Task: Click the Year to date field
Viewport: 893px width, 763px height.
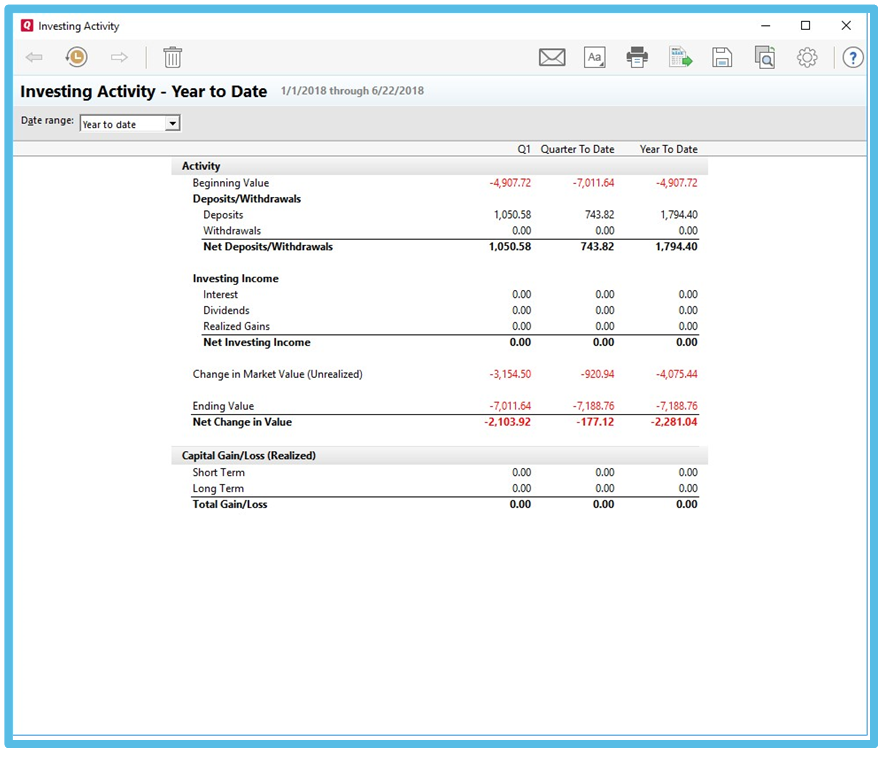Action: pos(122,124)
